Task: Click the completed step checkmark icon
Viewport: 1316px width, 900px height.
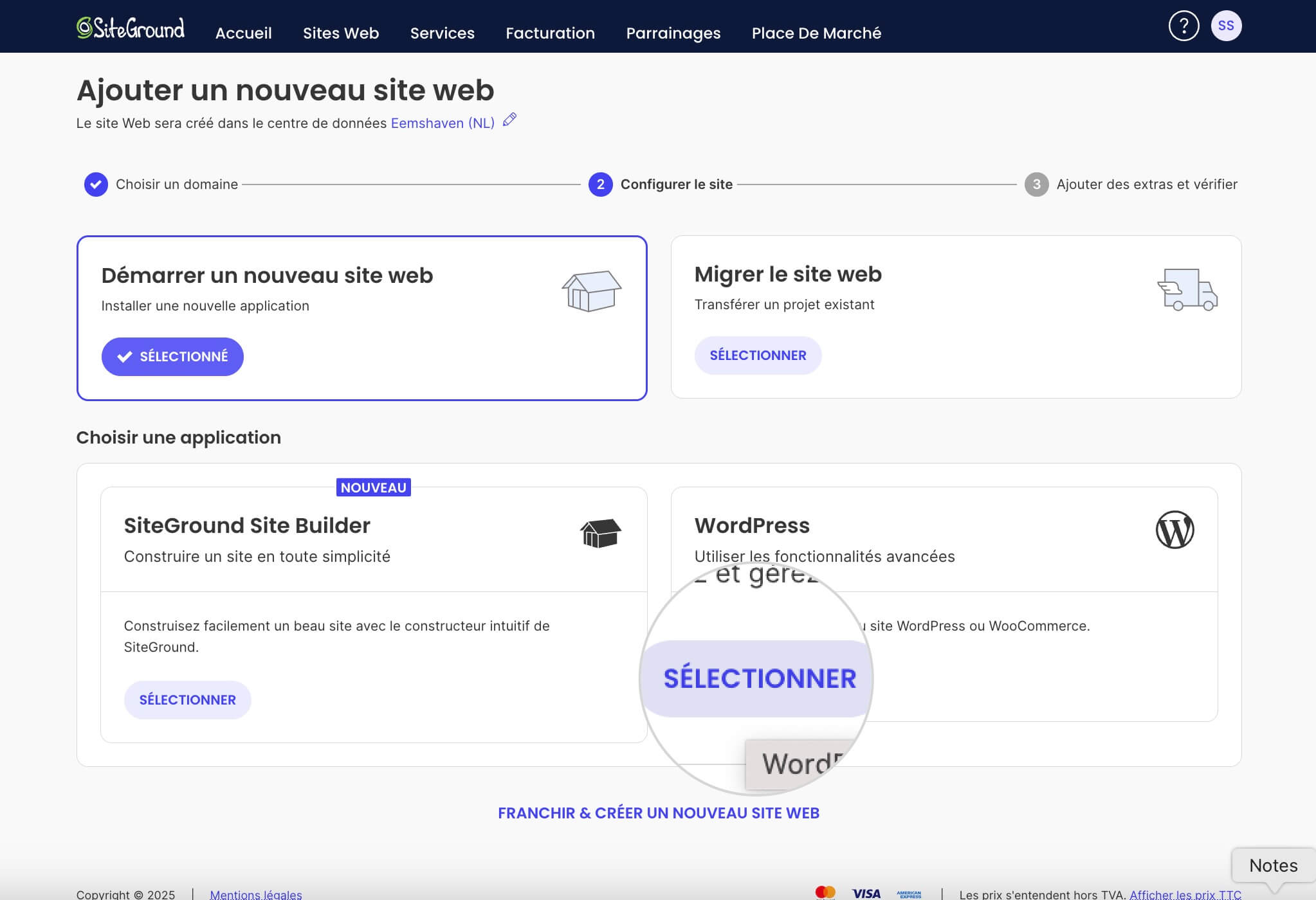Action: pos(96,184)
